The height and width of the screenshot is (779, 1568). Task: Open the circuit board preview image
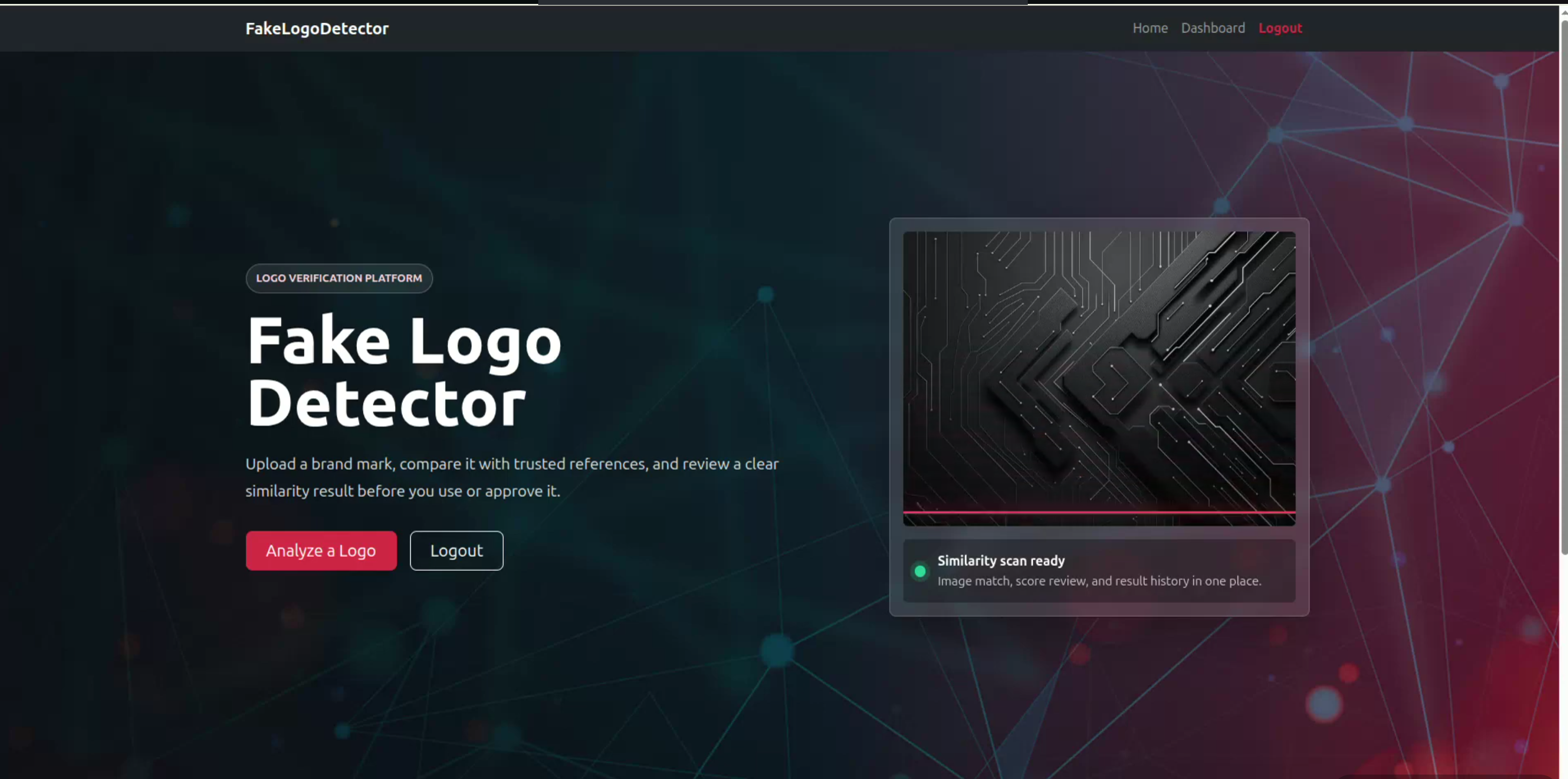1099,378
